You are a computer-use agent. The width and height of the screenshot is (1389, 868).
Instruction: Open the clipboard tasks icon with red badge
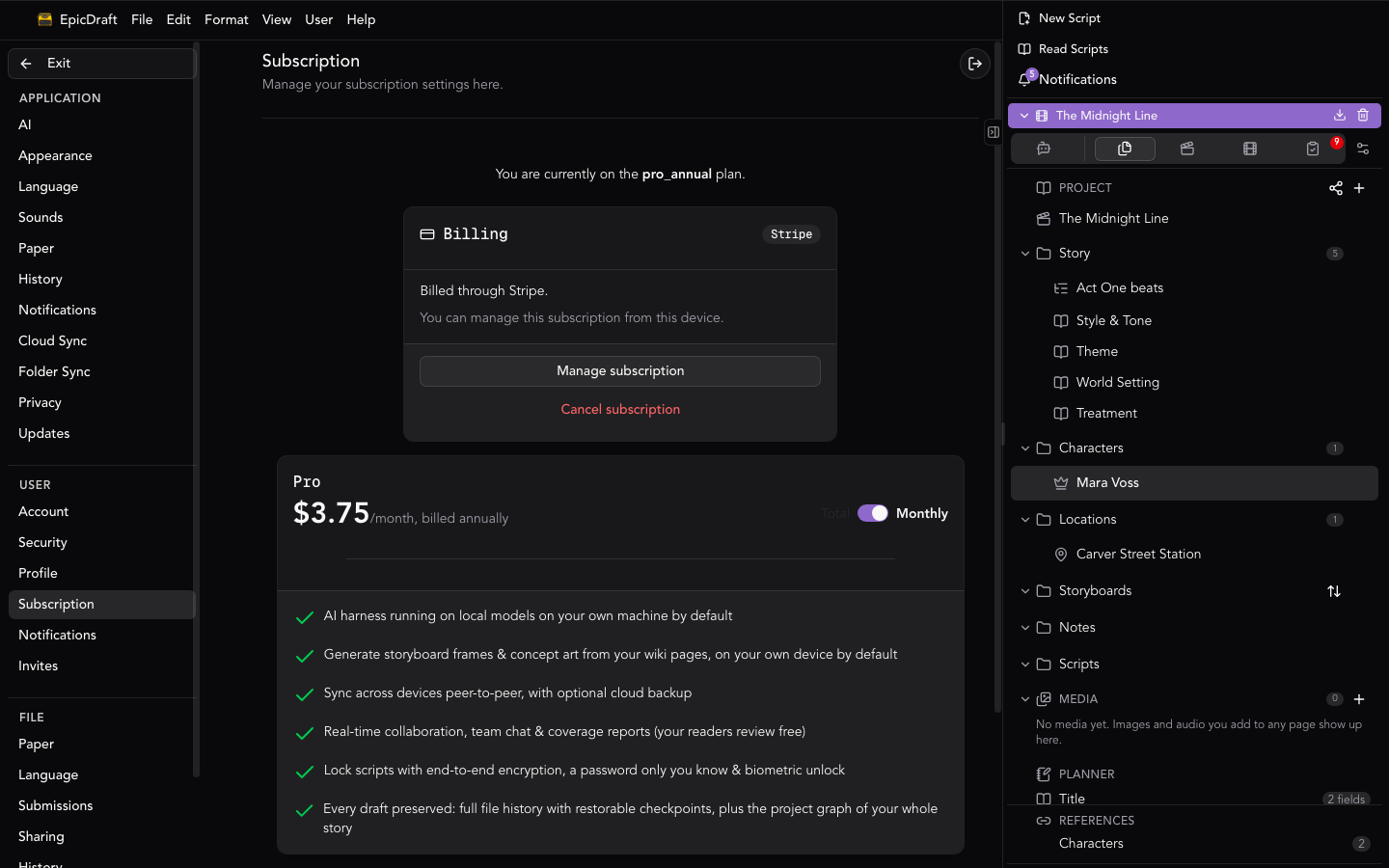tap(1313, 149)
